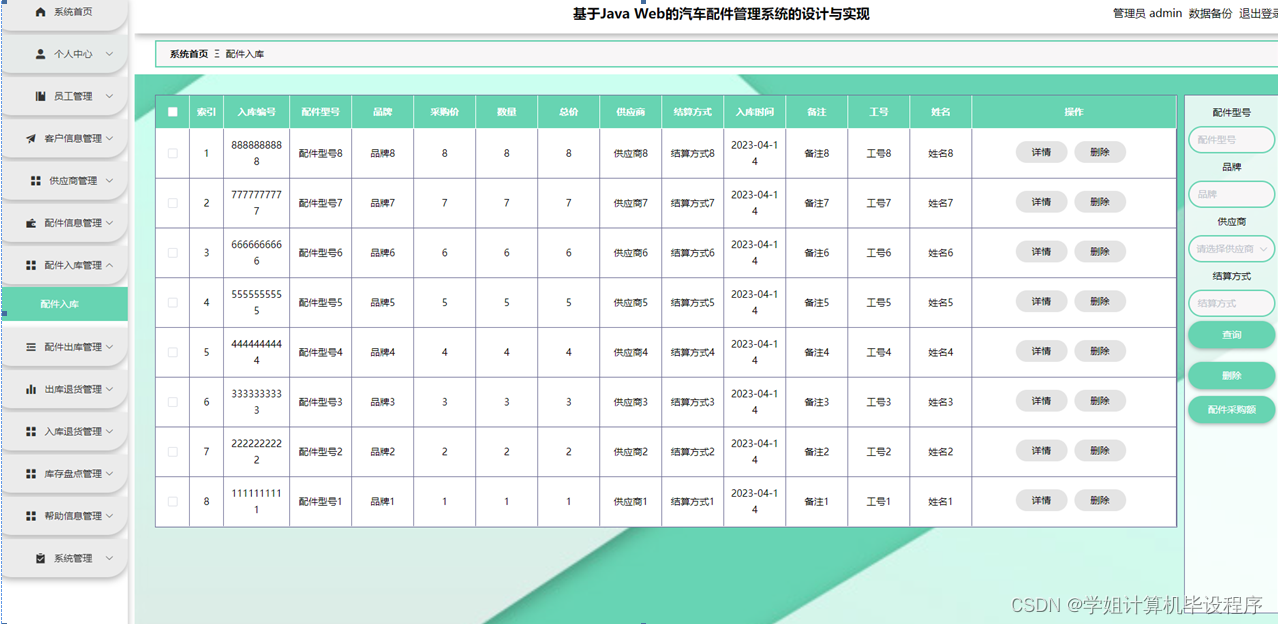Check the checkbox on row of 配件型号1
This screenshot has width=1278, height=624.
[x=171, y=500]
